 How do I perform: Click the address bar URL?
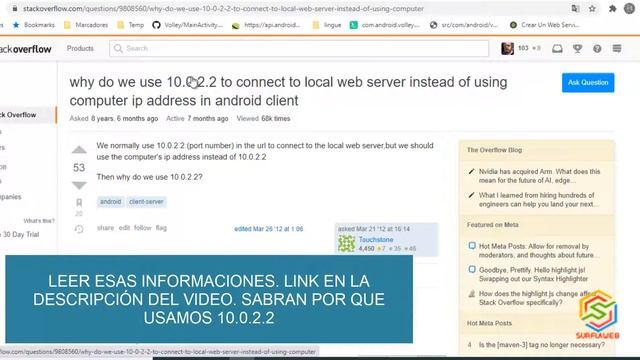click(223, 8)
